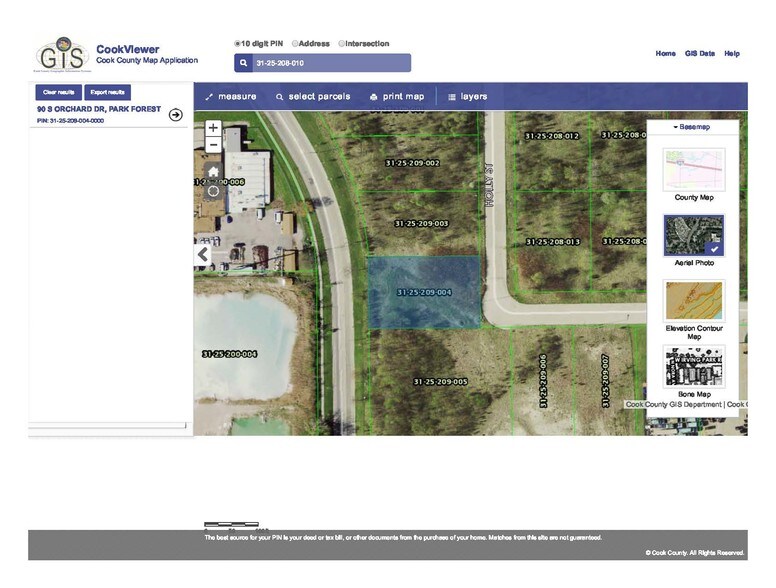Select the Address search radio button

click(x=295, y=43)
